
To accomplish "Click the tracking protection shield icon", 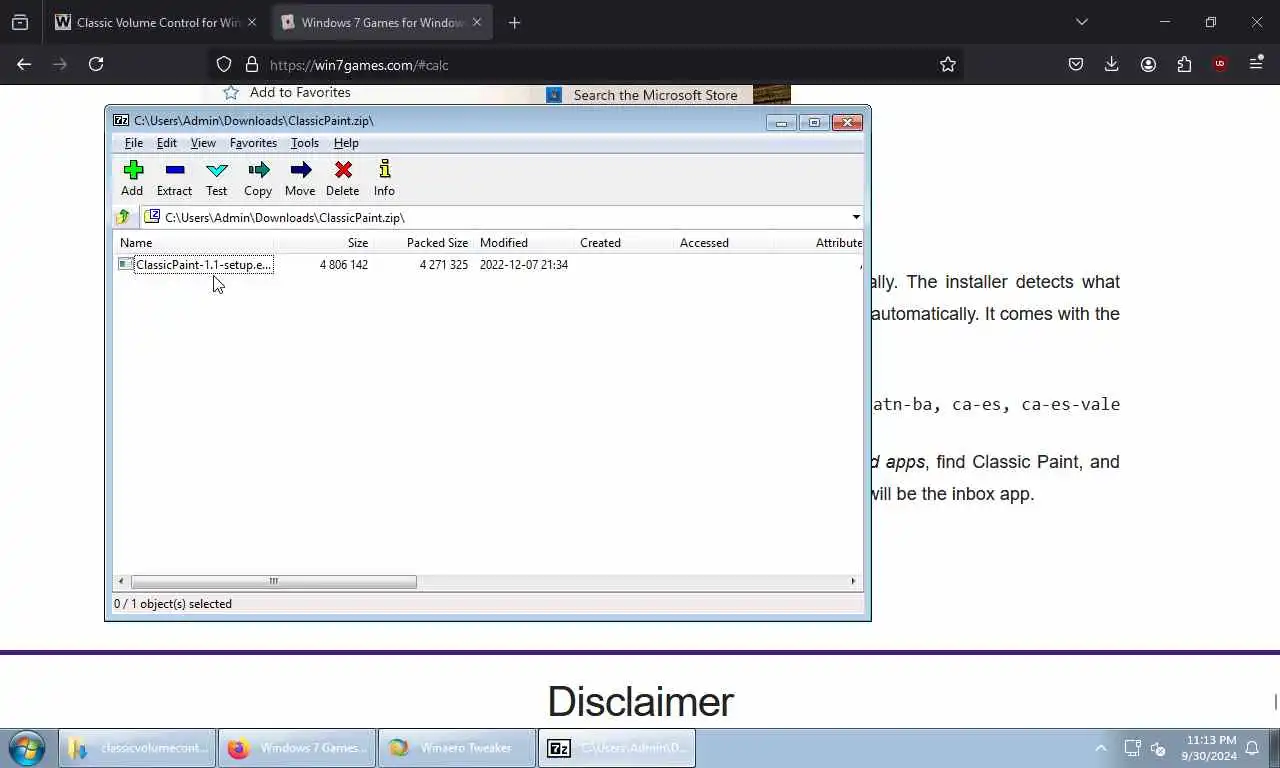I will click(224, 64).
